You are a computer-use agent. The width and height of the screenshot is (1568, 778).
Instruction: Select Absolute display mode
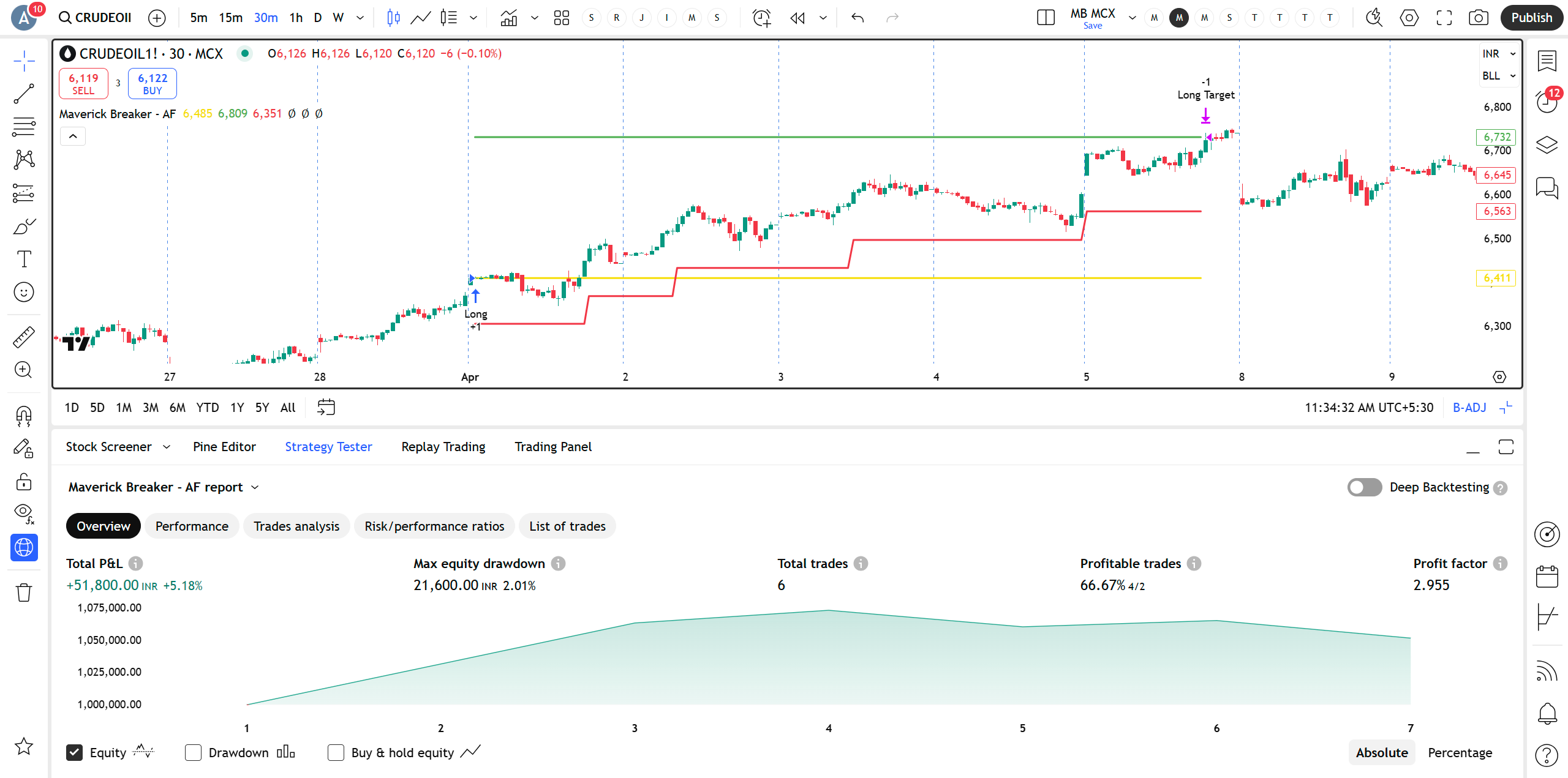(x=1382, y=752)
